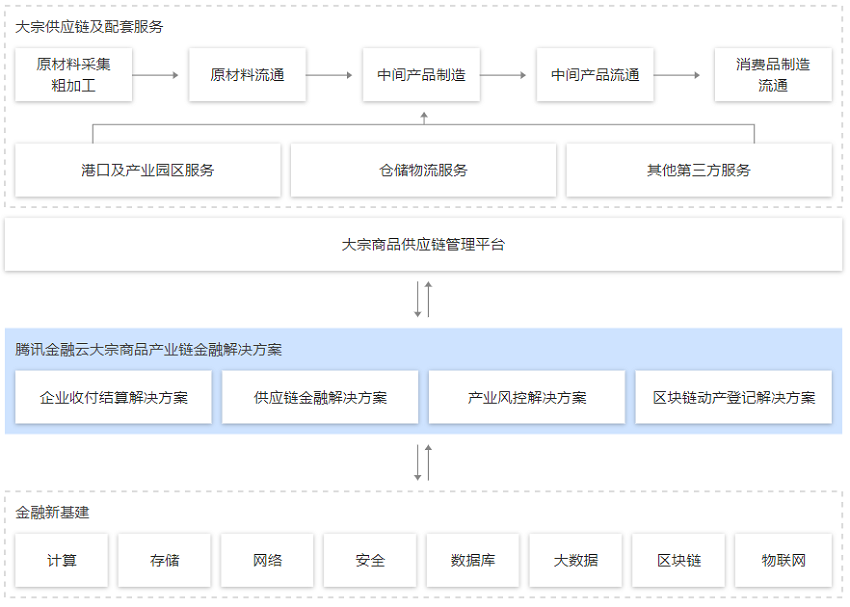The height and width of the screenshot is (607, 850).
Task: Open 区块链动产登记解决方案
Action: (x=734, y=398)
